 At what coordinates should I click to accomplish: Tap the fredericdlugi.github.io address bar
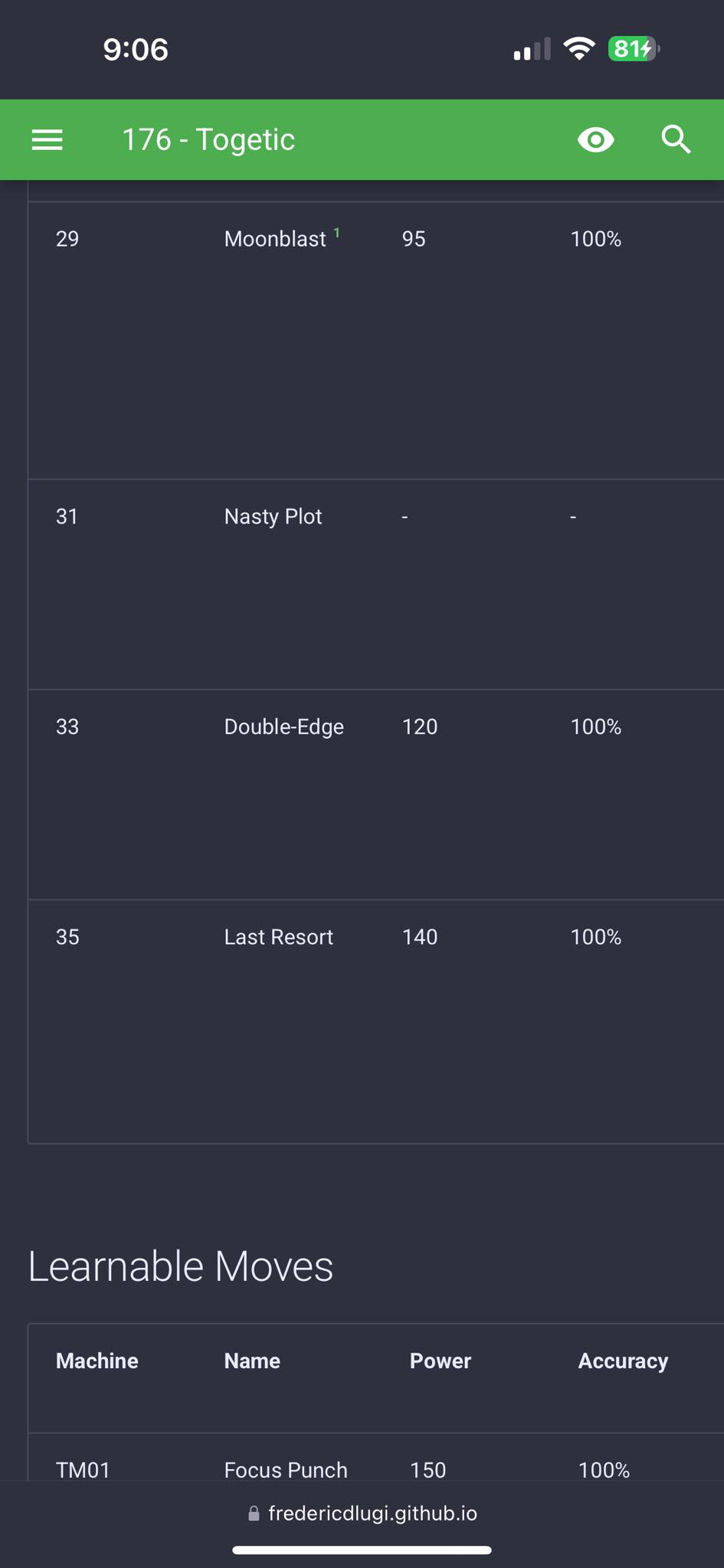[362, 1514]
